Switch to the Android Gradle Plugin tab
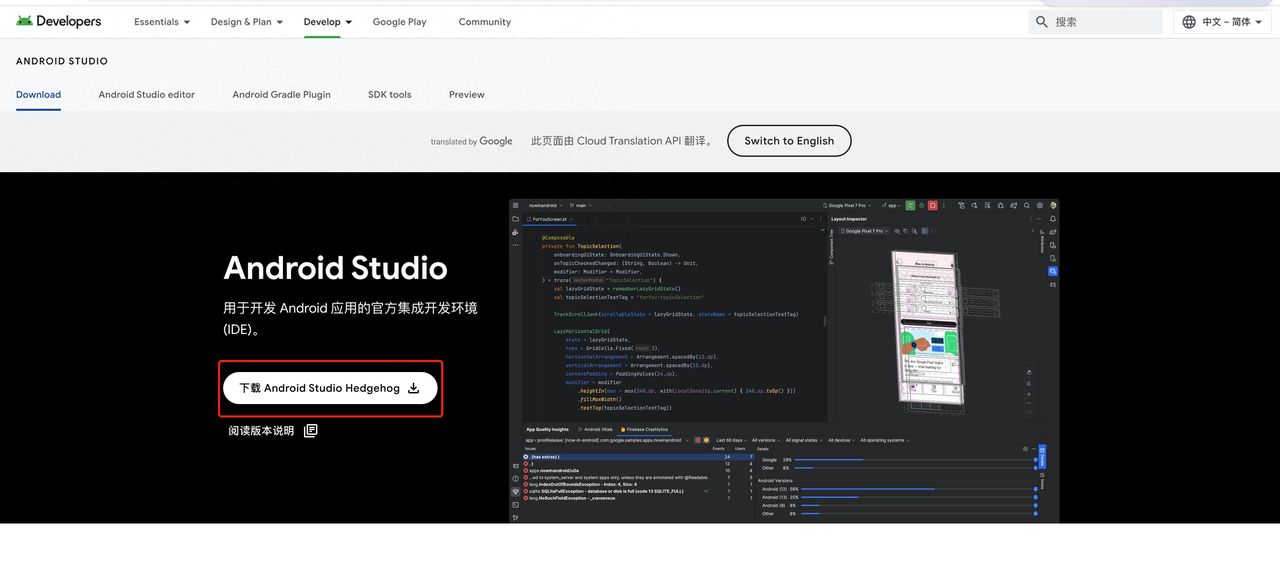The height and width of the screenshot is (567, 1280). tap(281, 95)
